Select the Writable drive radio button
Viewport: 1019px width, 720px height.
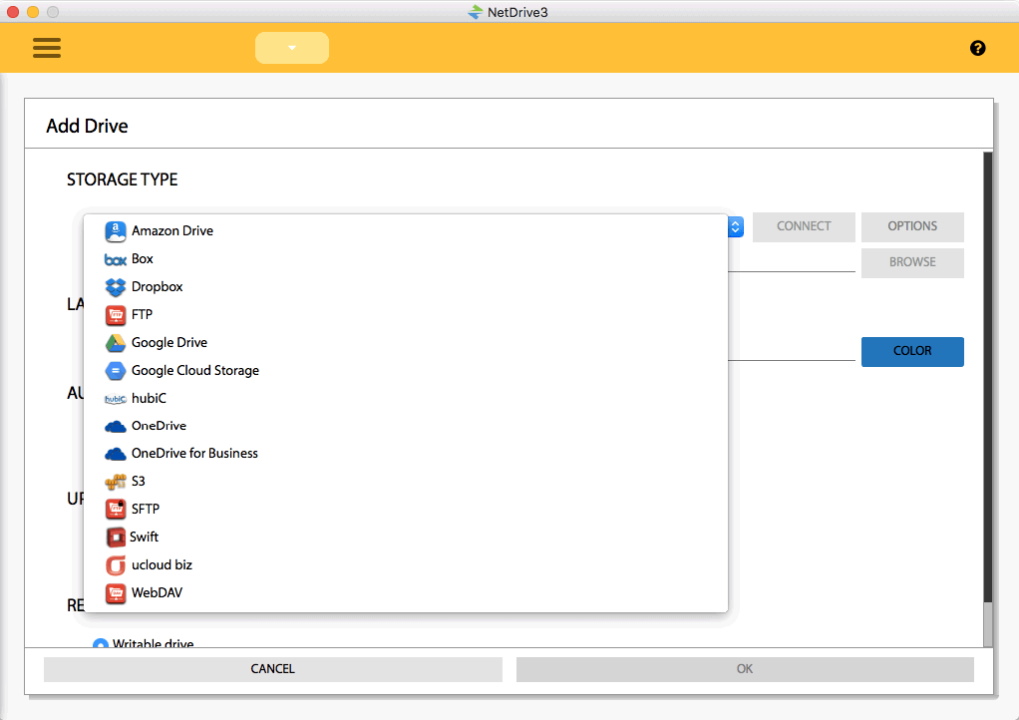click(x=100, y=643)
